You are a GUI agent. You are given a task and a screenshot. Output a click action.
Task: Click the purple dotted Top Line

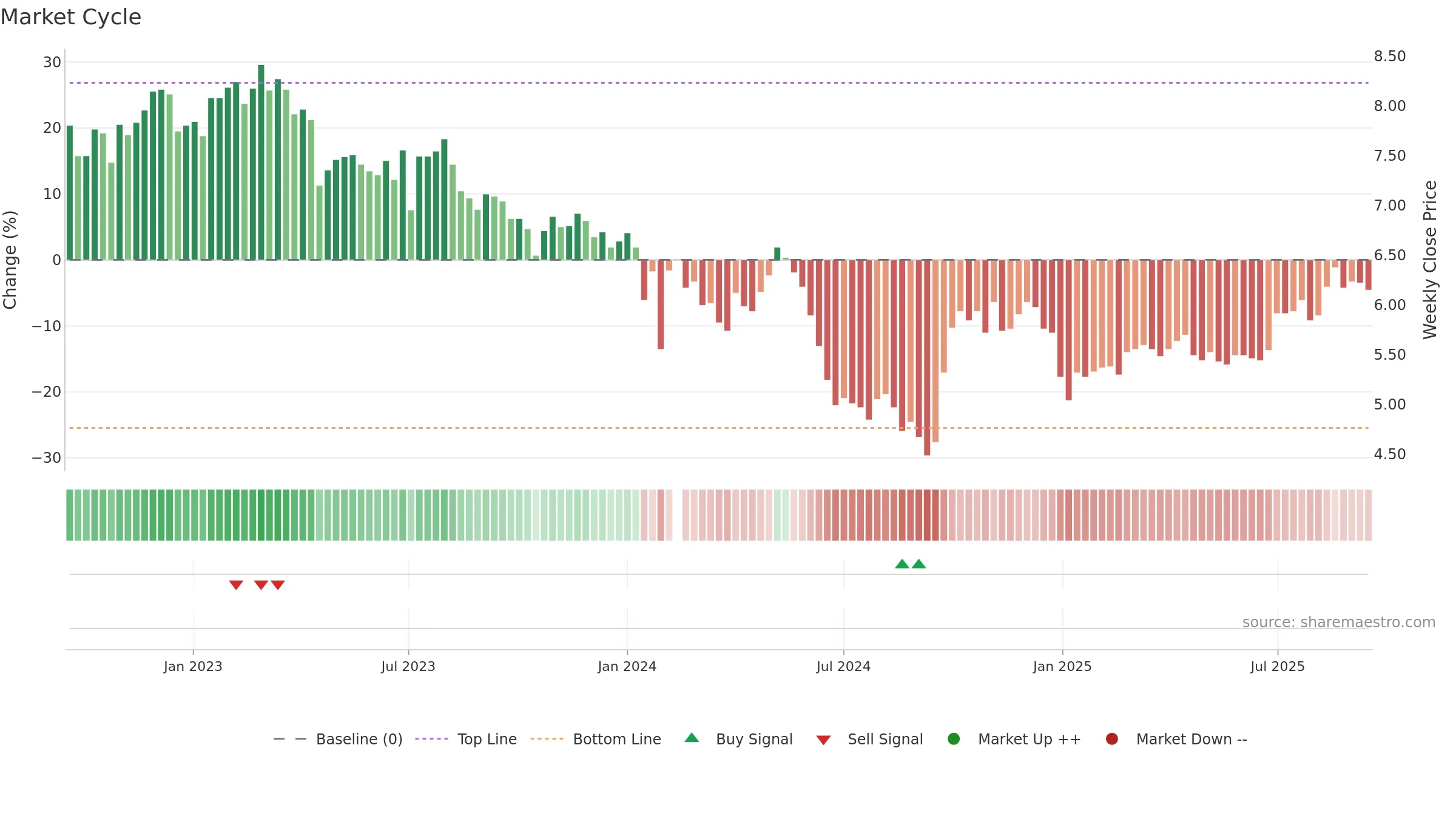(x=719, y=83)
